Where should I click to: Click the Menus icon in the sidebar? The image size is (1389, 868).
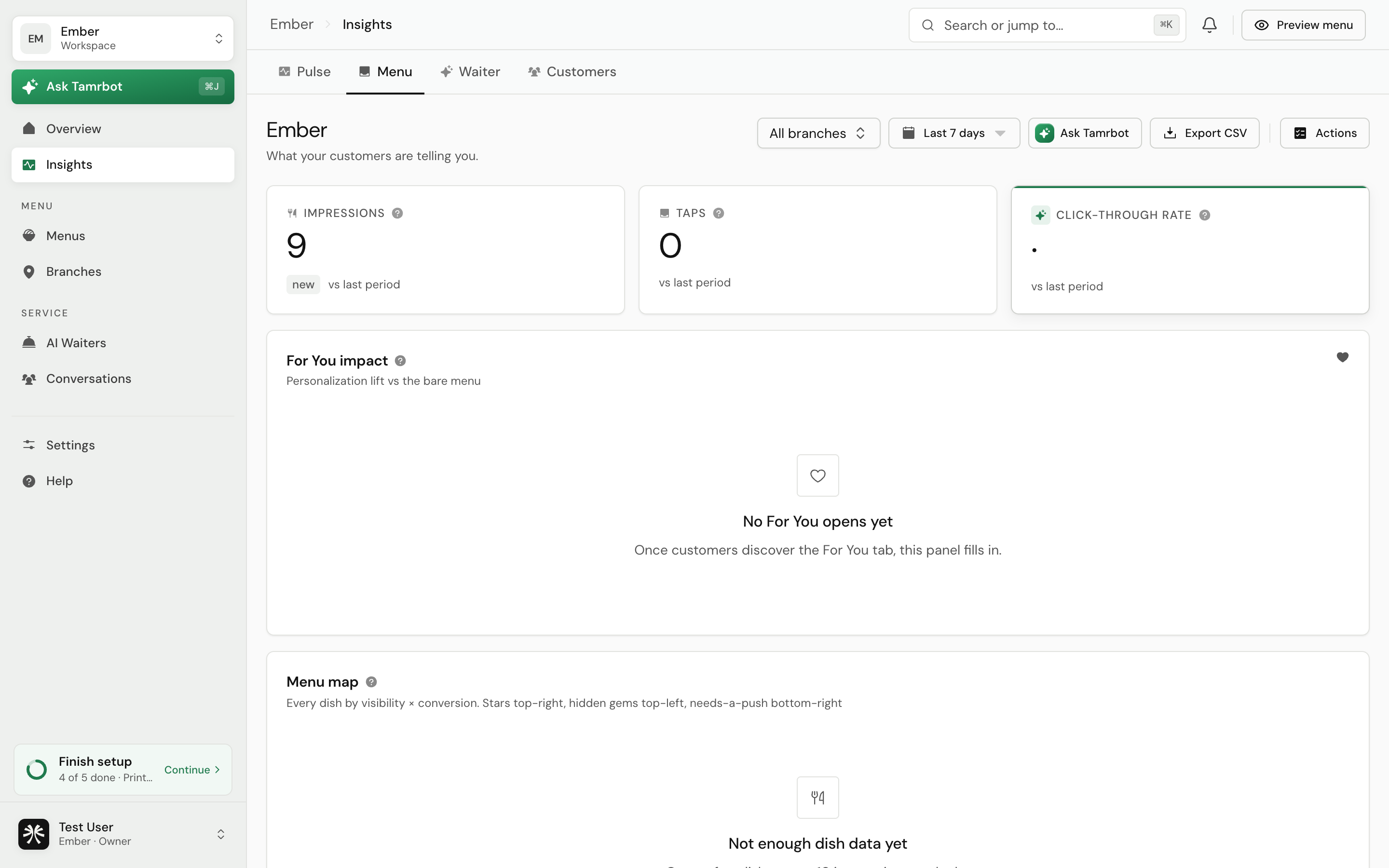point(29,235)
